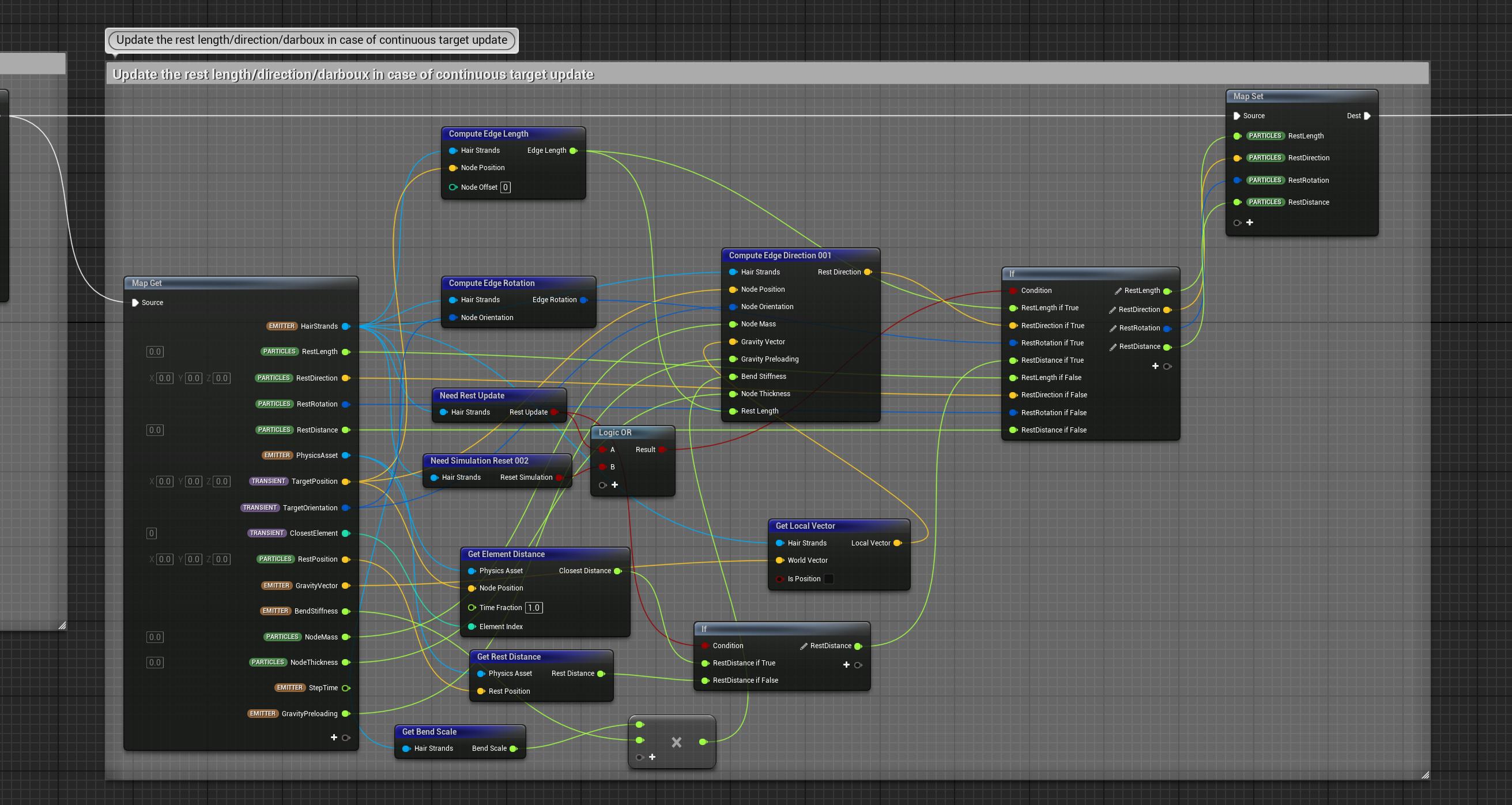Click the Edge Length output pin
The height and width of the screenshot is (805, 1512).
574,151
